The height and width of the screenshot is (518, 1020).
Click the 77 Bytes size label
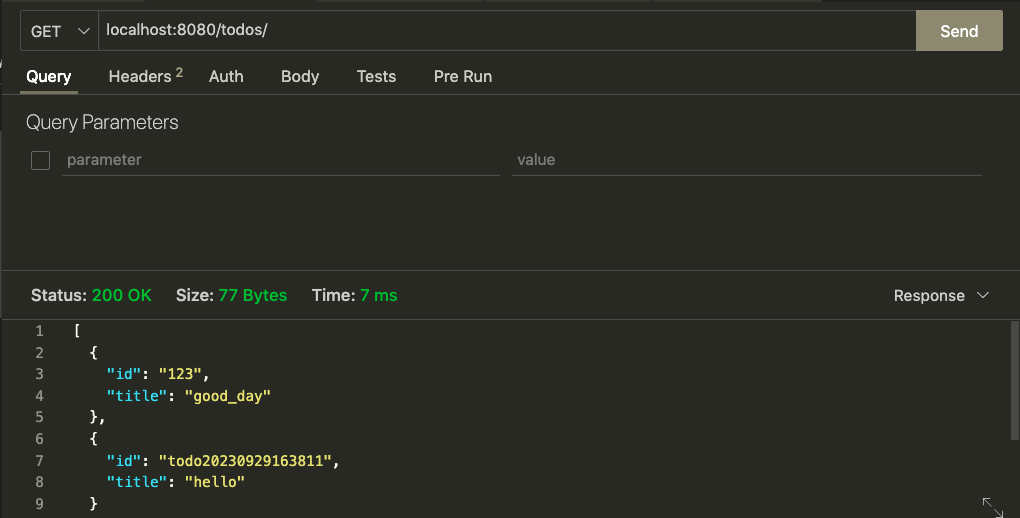point(252,296)
